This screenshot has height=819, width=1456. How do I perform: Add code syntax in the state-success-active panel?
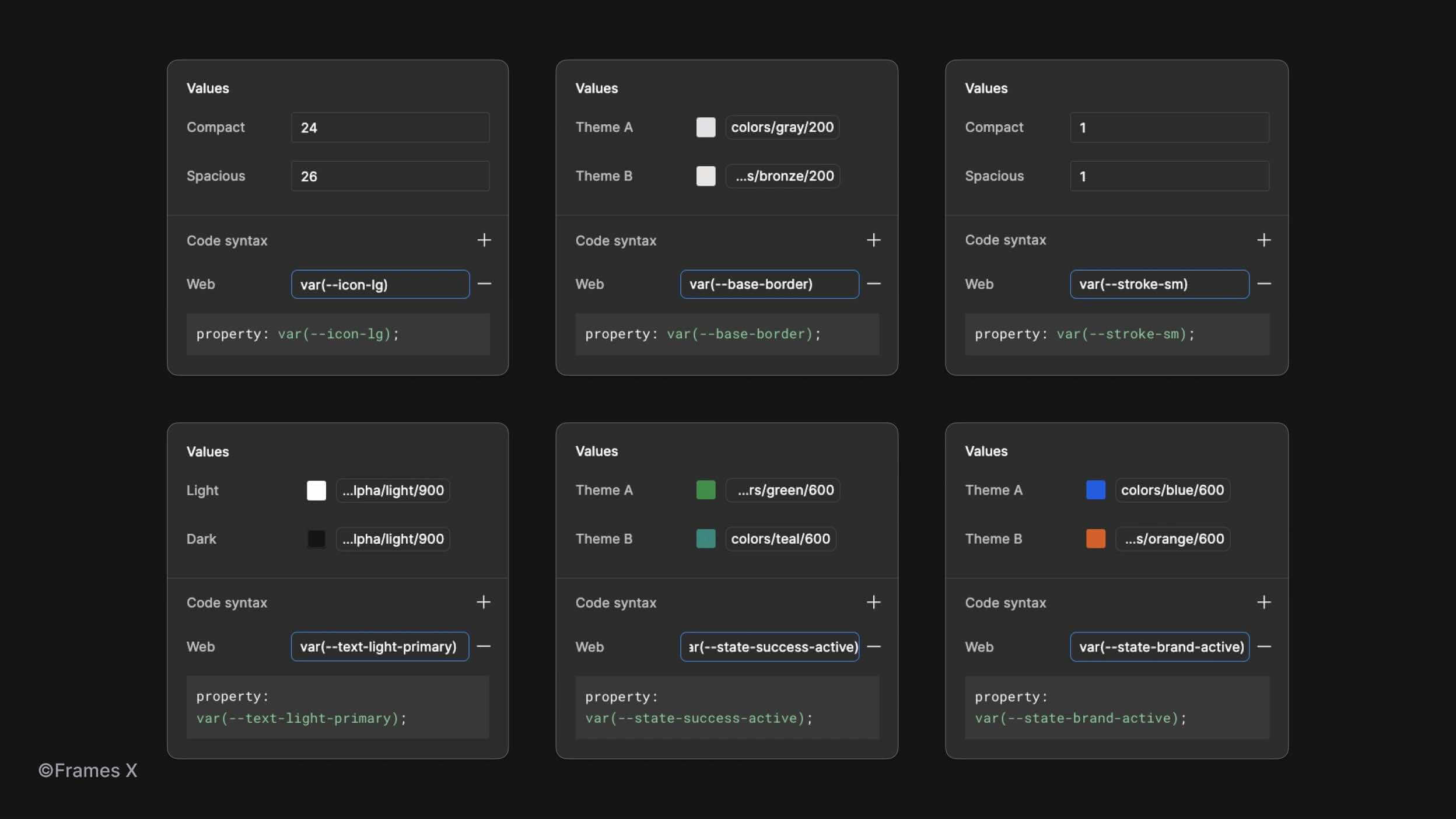coord(873,602)
